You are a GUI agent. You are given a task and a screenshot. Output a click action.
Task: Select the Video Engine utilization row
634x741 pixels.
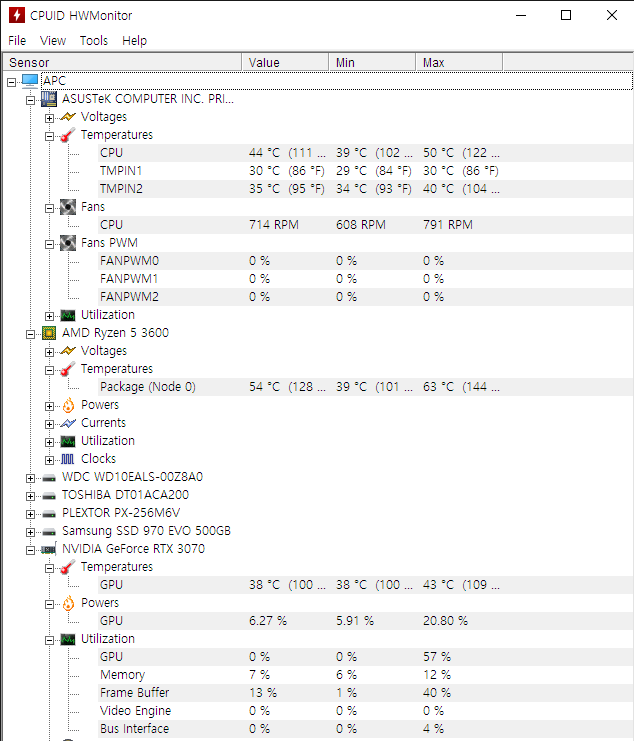pos(366,711)
